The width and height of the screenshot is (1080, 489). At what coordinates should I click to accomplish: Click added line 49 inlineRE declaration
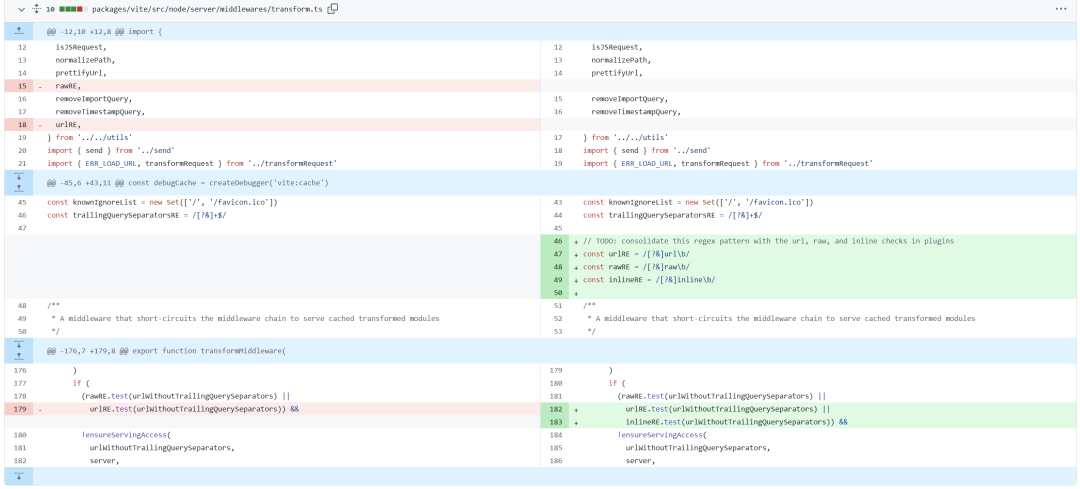(x=557, y=280)
